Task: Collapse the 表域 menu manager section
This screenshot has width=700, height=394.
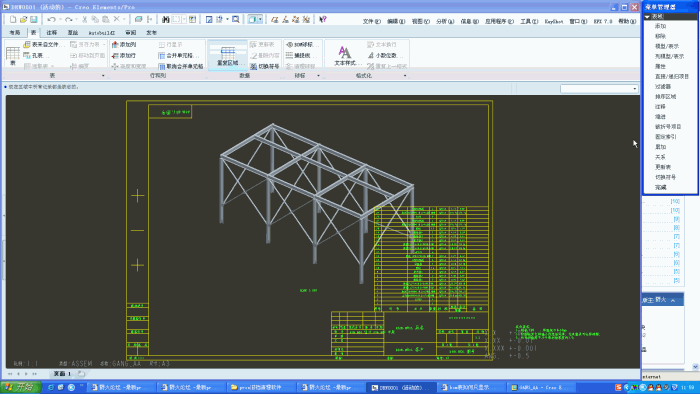Action: coord(647,17)
